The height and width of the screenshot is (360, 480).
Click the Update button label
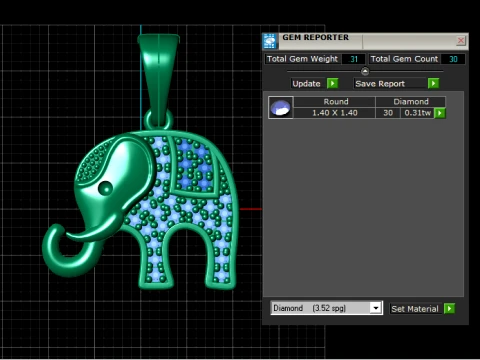(x=306, y=84)
